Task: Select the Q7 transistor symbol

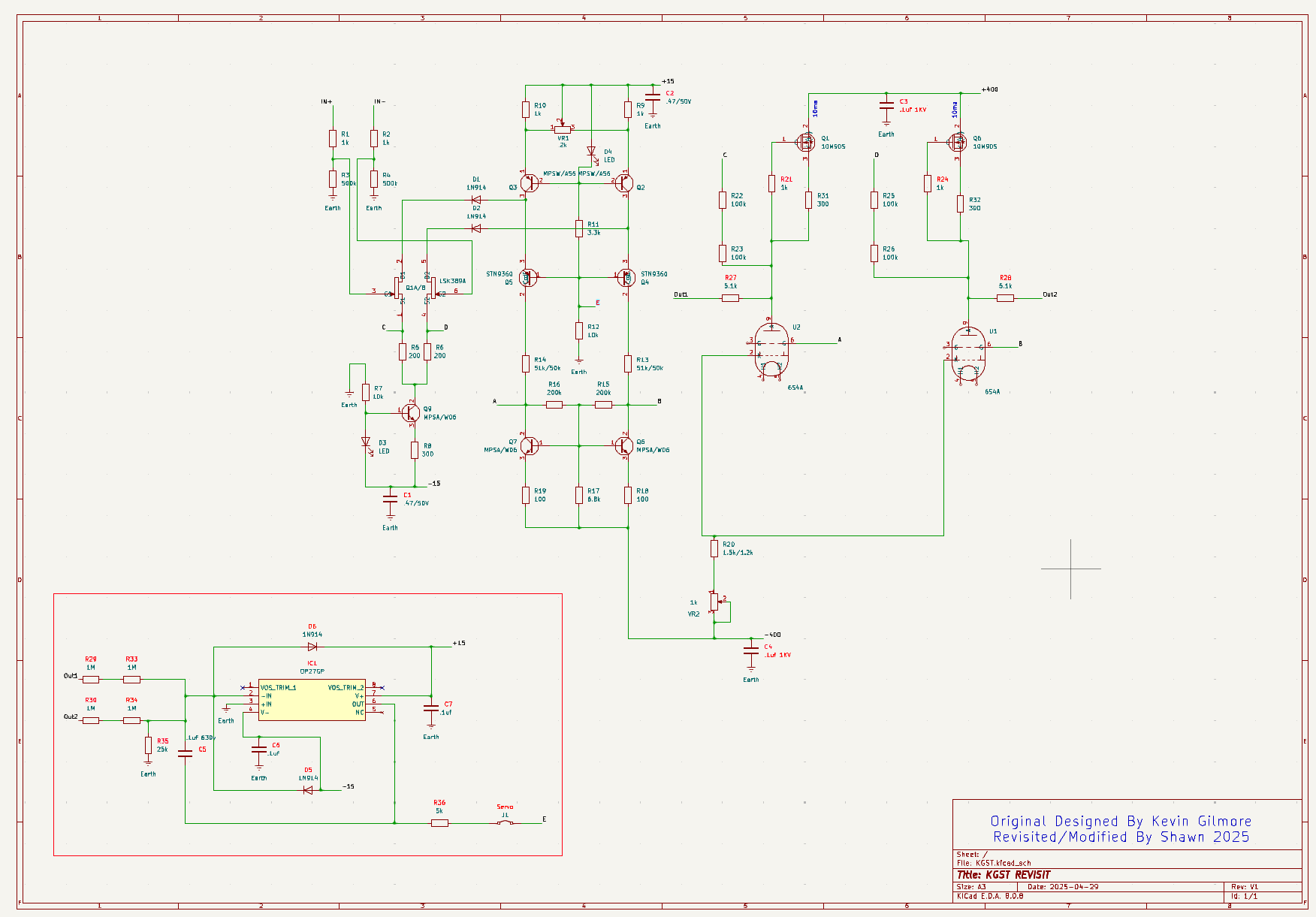Action: [x=529, y=445]
